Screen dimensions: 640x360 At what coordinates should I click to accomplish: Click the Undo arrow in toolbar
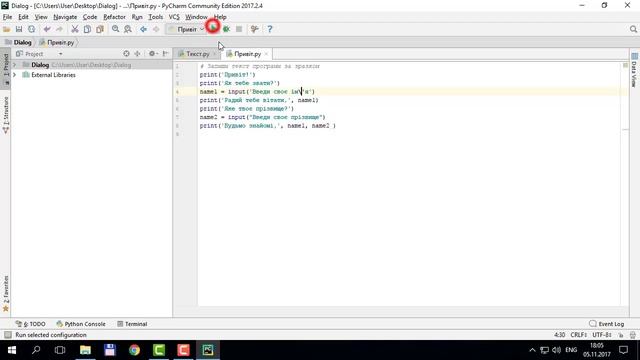pyautogui.click(x=47, y=29)
